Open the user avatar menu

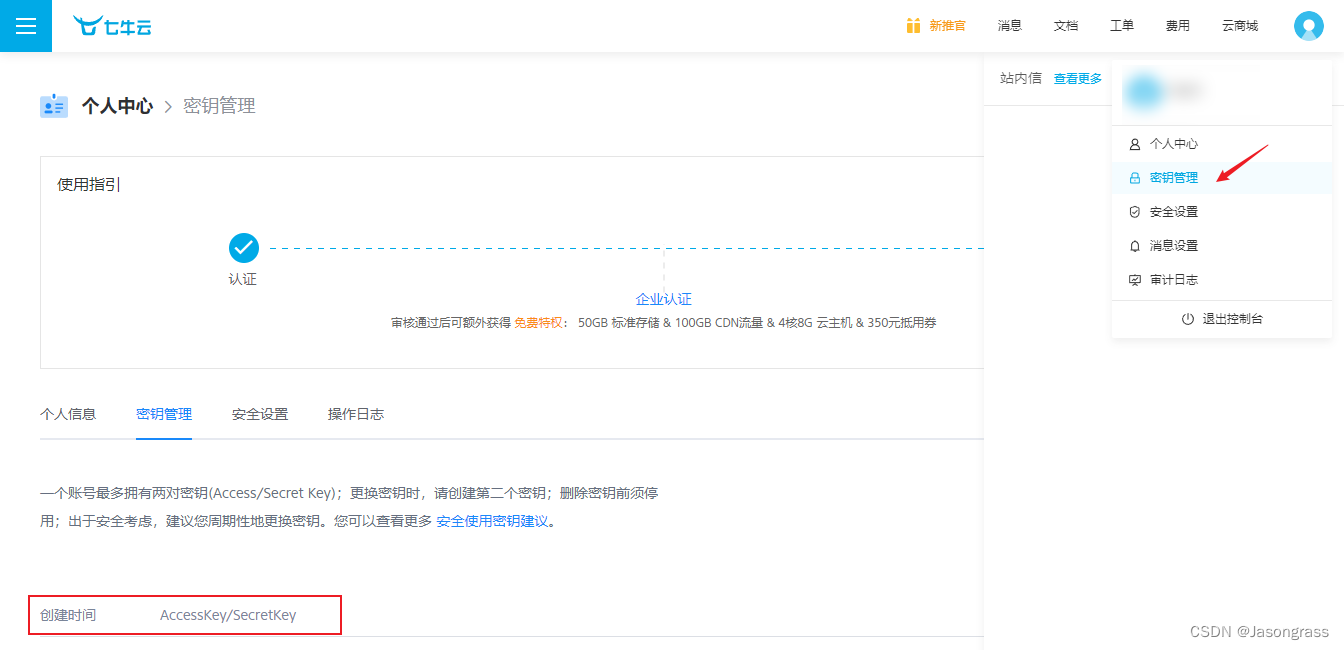[1308, 25]
